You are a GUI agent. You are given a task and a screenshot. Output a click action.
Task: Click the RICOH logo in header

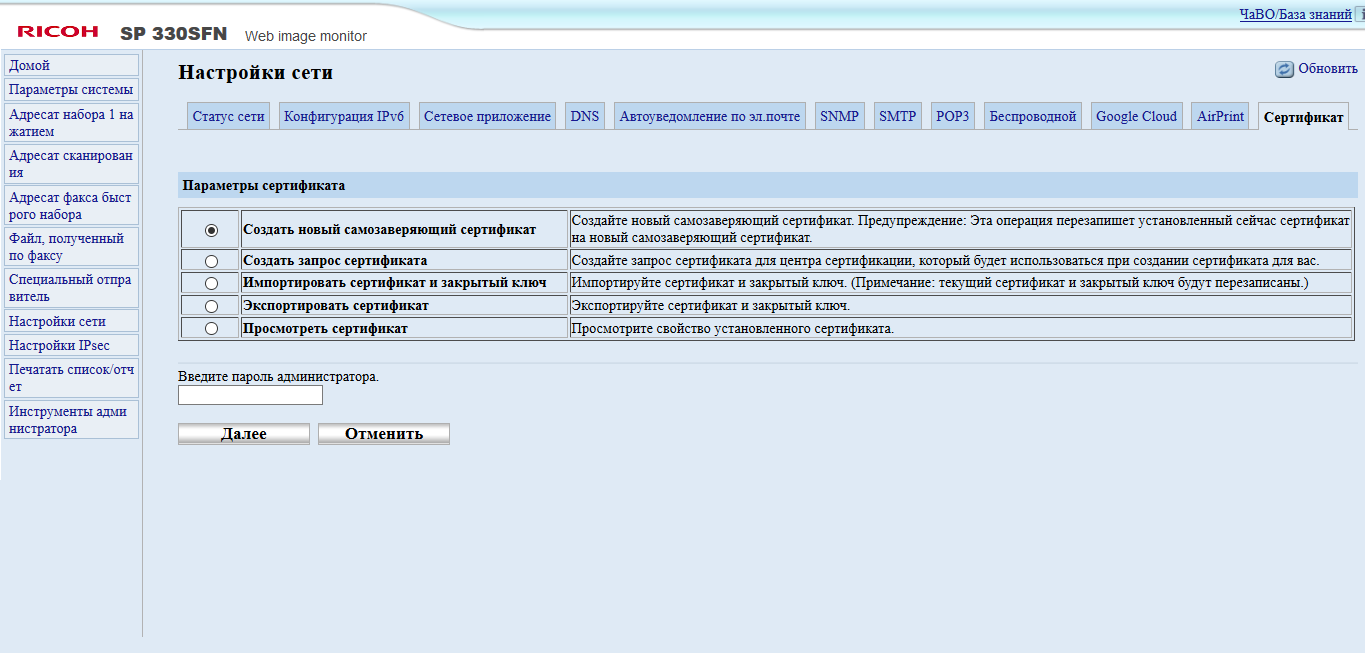(58, 32)
